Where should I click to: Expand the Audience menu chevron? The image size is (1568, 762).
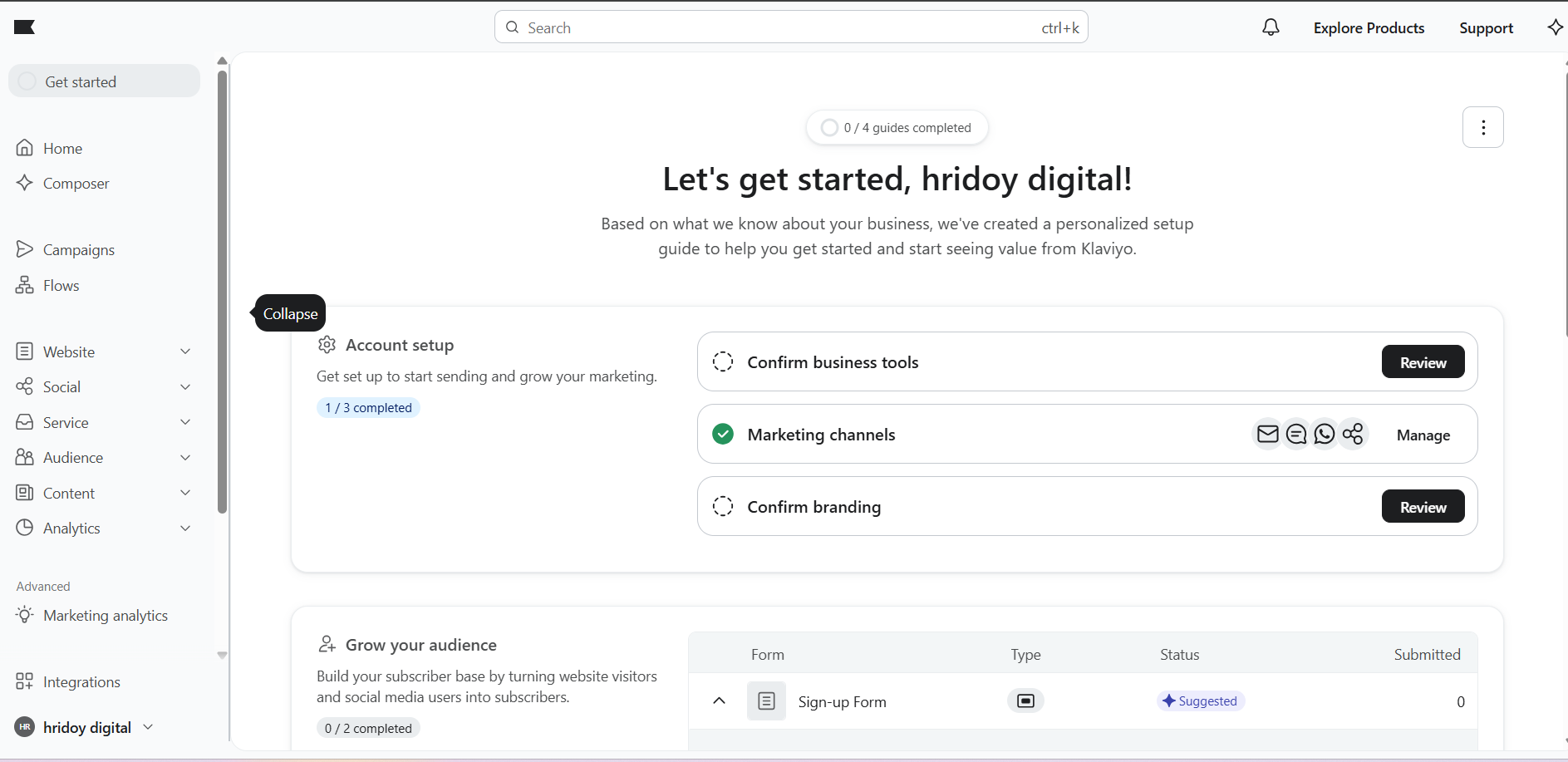click(185, 457)
